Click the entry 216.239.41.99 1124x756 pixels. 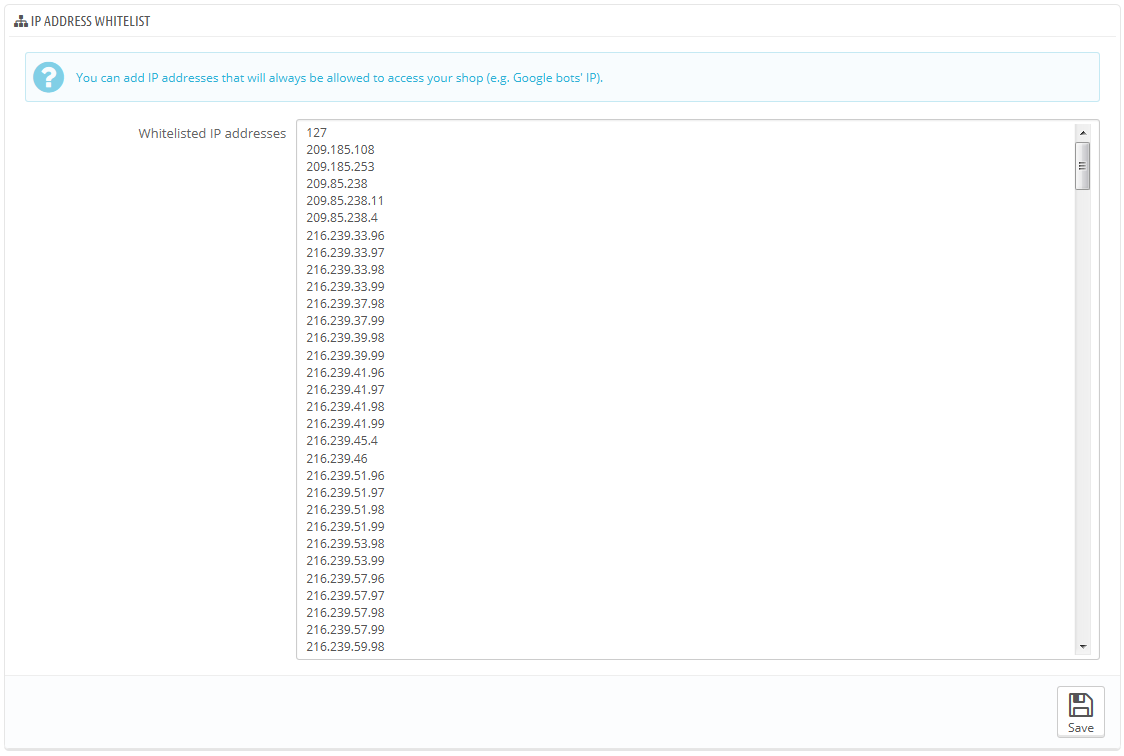(x=346, y=424)
